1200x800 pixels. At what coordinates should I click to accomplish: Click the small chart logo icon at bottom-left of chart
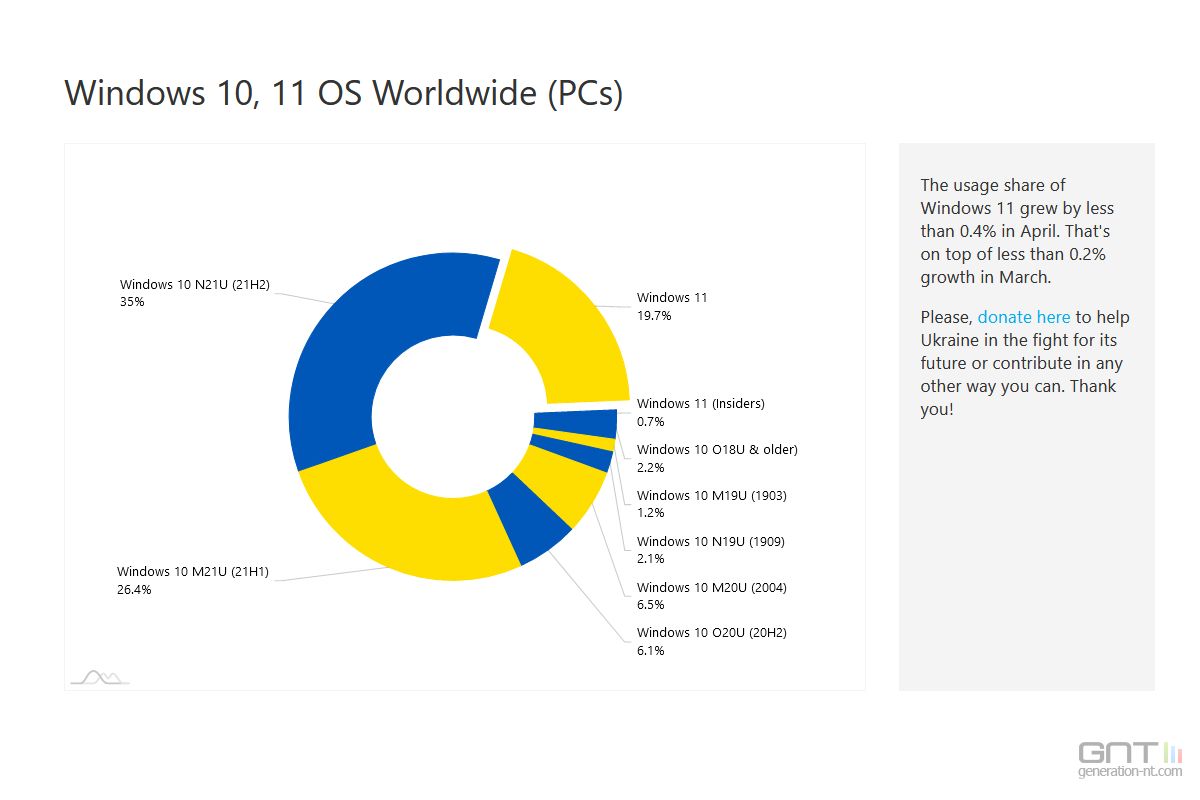pyautogui.click(x=99, y=678)
